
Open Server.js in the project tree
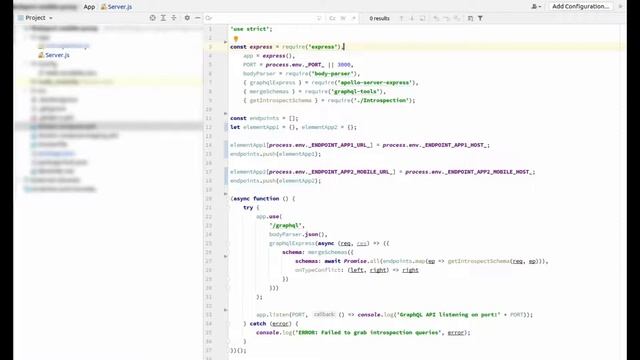[53, 55]
